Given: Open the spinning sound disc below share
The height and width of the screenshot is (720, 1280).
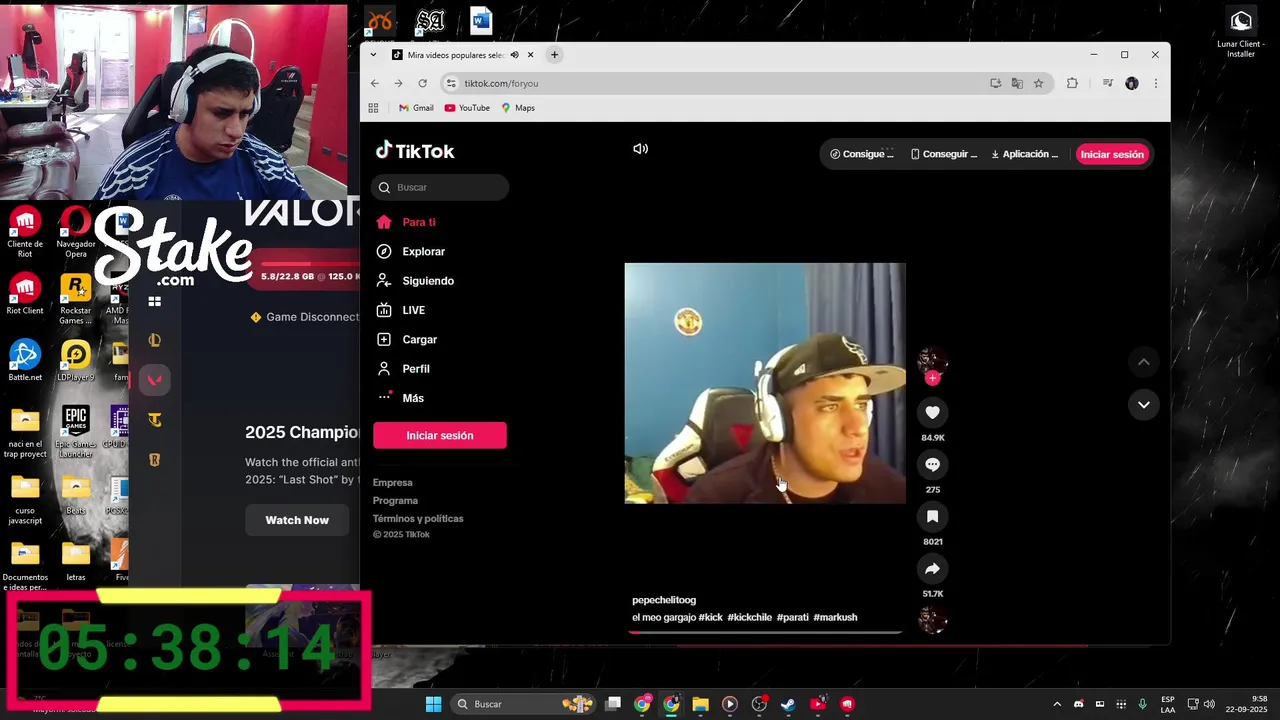Looking at the screenshot, I should (932, 620).
